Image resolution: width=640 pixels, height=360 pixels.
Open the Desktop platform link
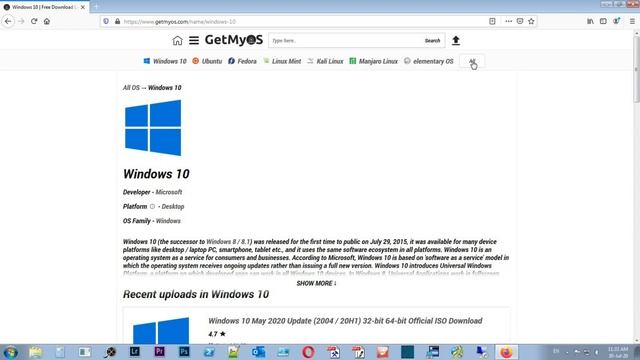(173, 207)
